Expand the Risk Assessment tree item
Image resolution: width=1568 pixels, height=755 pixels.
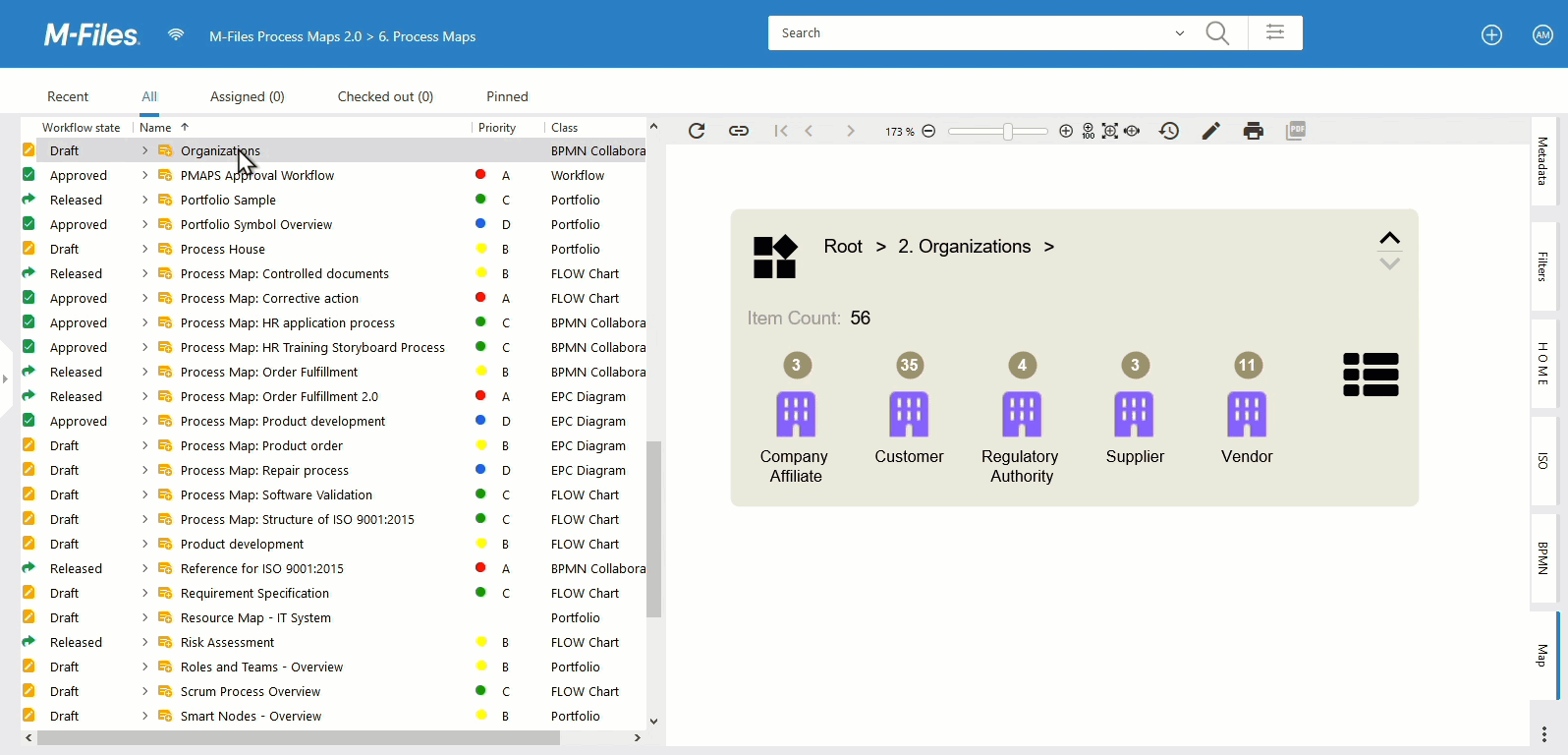click(x=145, y=643)
